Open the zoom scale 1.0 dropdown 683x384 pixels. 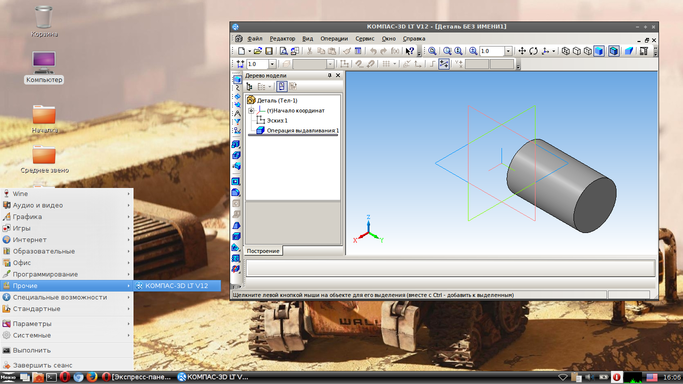tap(508, 51)
